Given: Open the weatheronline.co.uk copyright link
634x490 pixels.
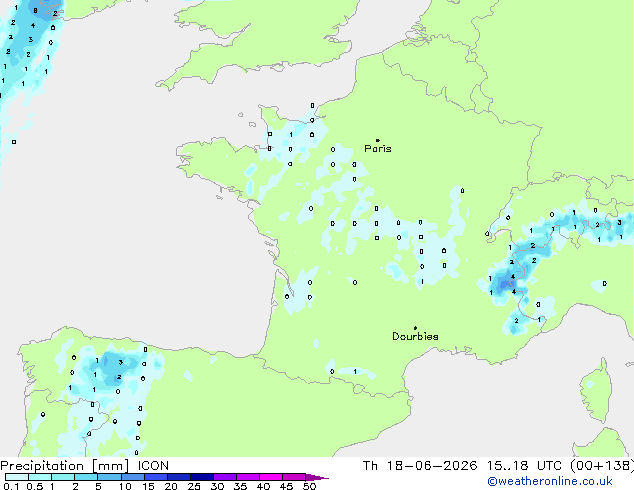Looking at the screenshot, I should [550, 481].
